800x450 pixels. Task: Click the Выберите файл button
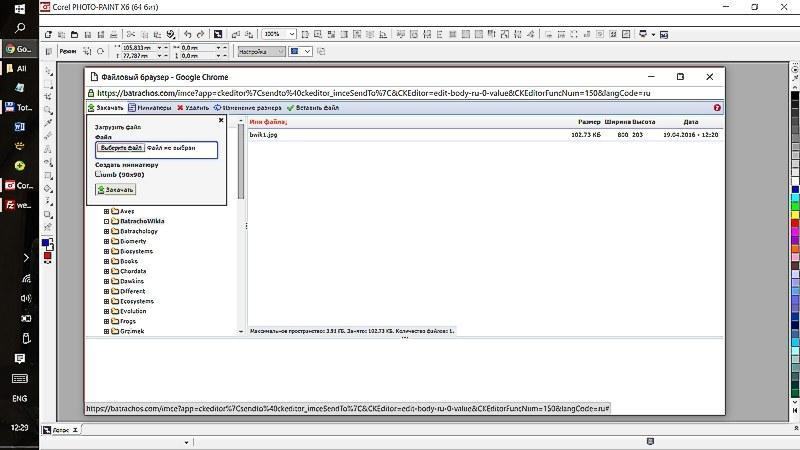click(121, 148)
